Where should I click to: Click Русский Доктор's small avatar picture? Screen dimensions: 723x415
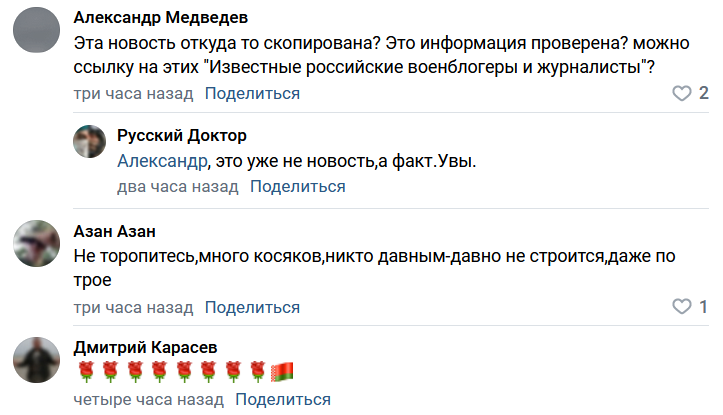coord(90,141)
